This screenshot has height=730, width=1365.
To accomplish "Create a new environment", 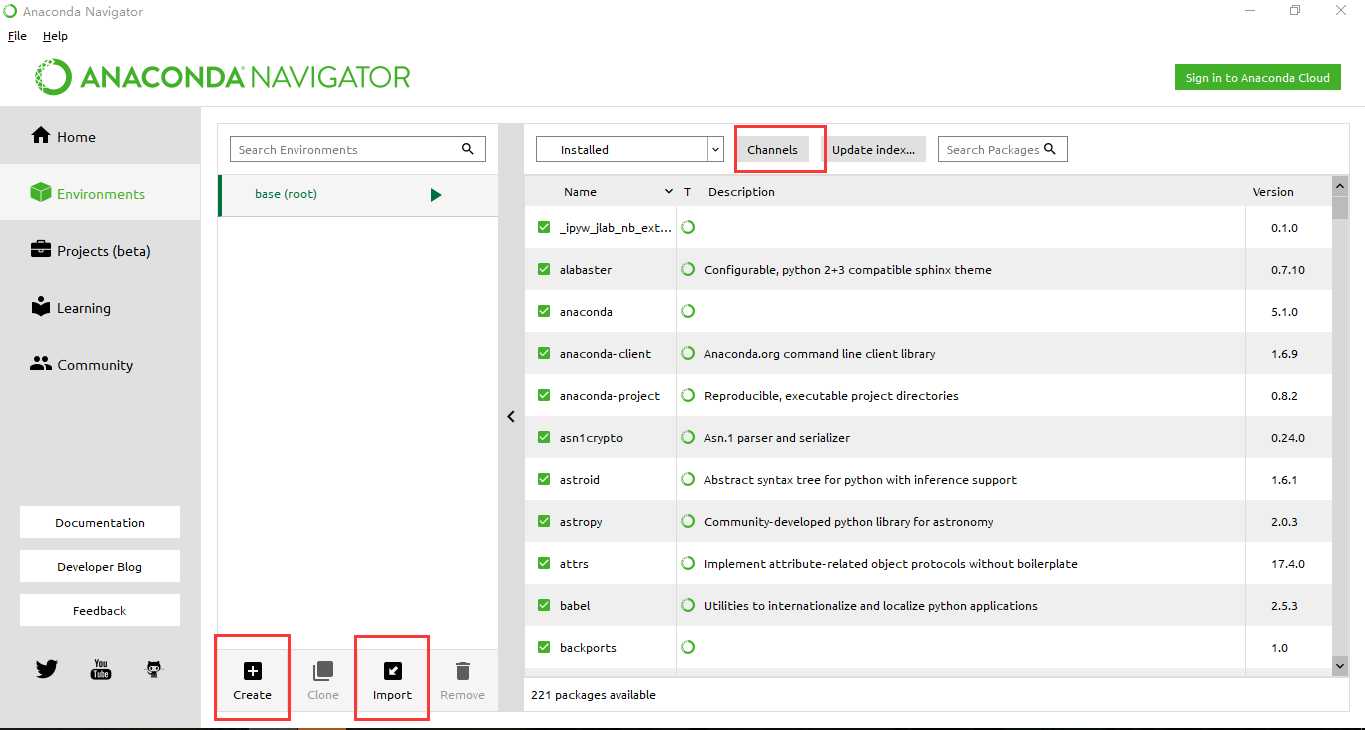I will [x=253, y=681].
